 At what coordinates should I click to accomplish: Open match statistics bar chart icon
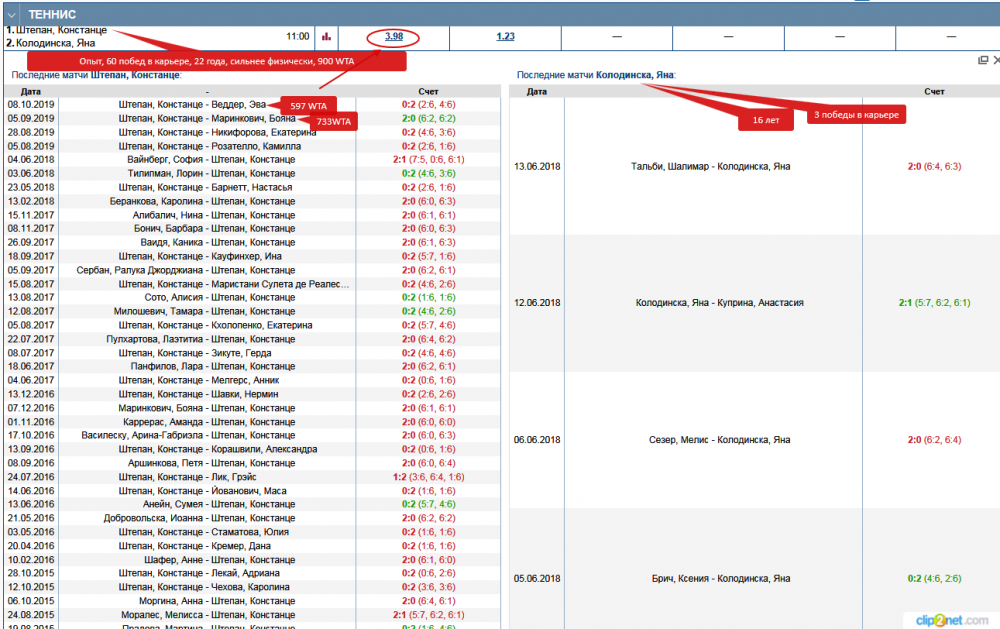(326, 37)
